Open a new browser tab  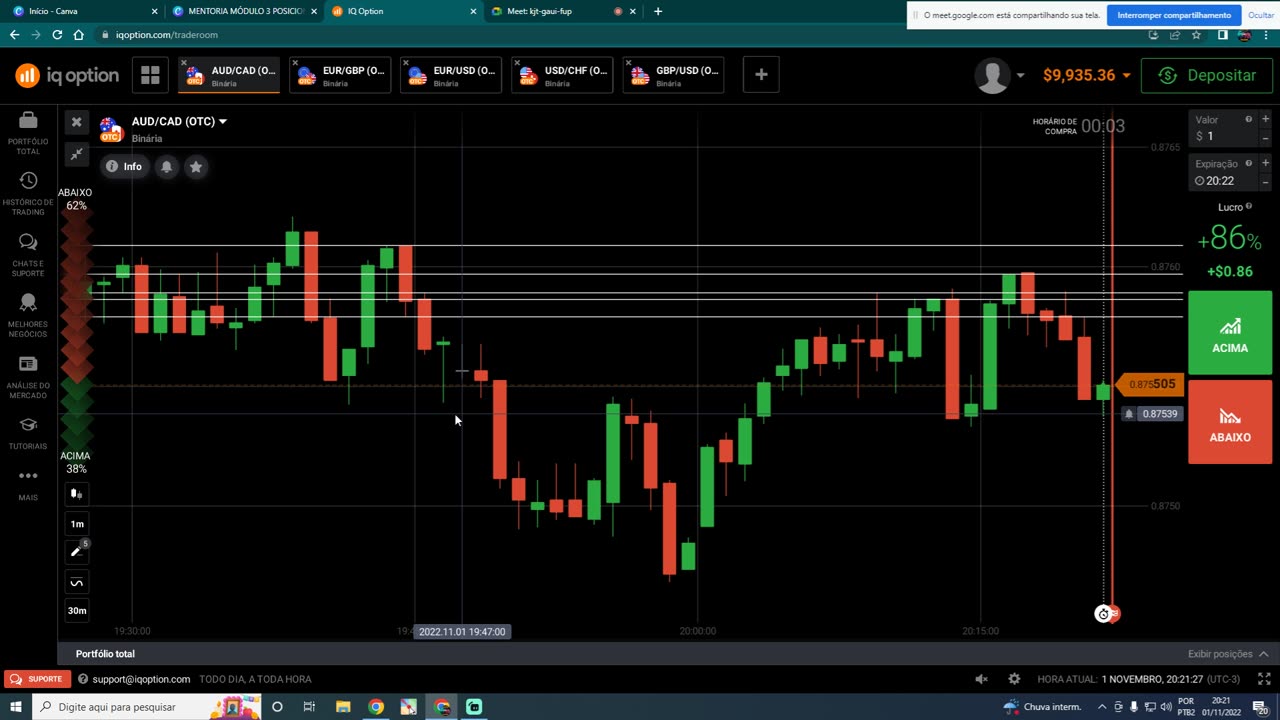[x=658, y=11]
